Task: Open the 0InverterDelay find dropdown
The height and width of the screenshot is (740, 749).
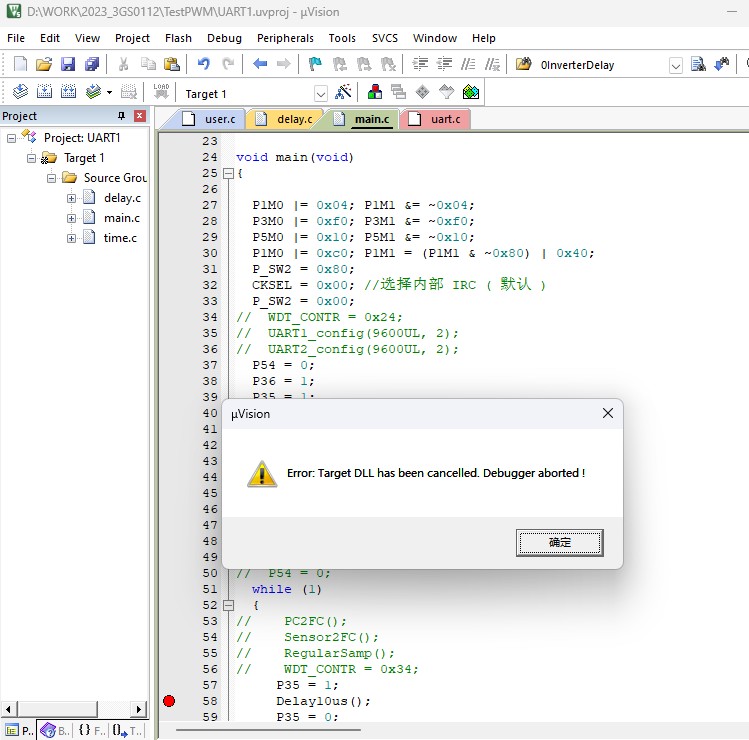Action: click(675, 65)
